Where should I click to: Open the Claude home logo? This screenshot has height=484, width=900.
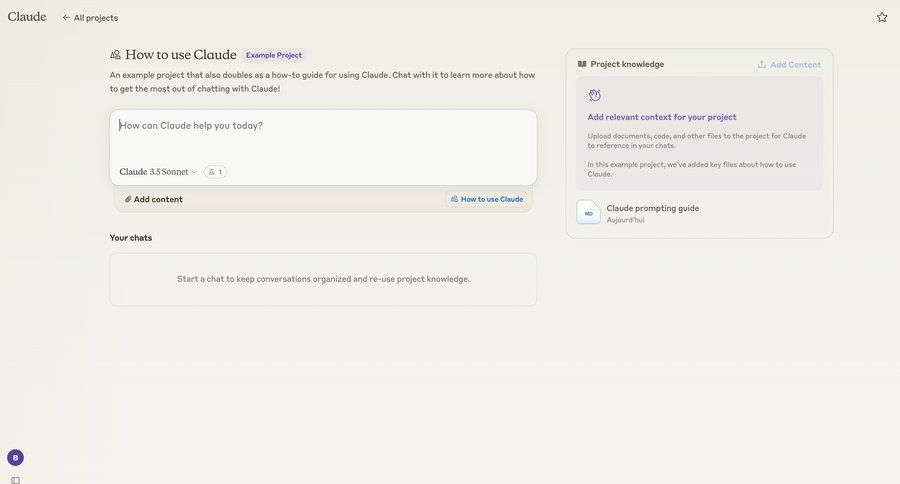tap(27, 17)
